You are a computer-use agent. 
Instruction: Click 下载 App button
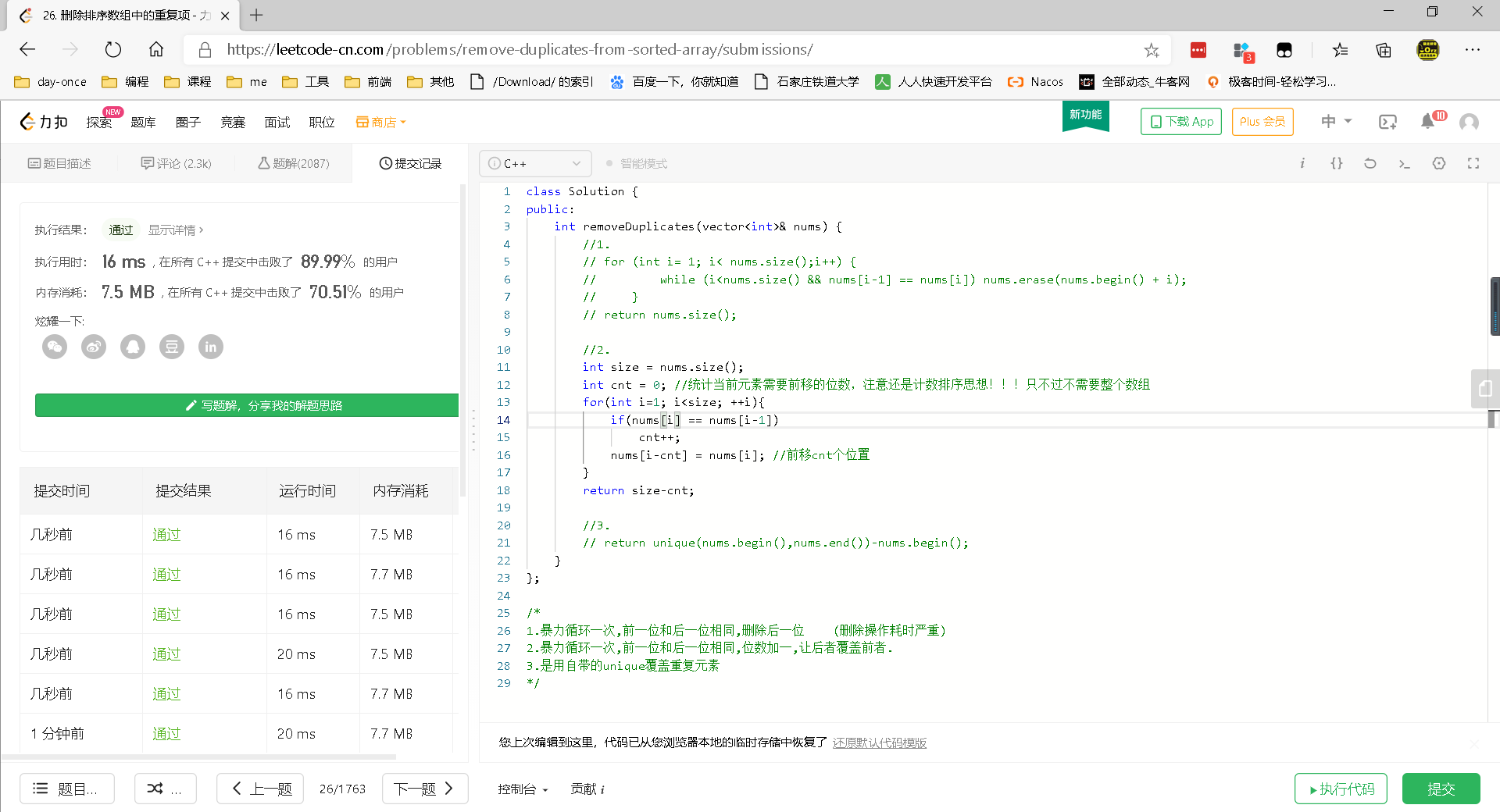(1181, 122)
